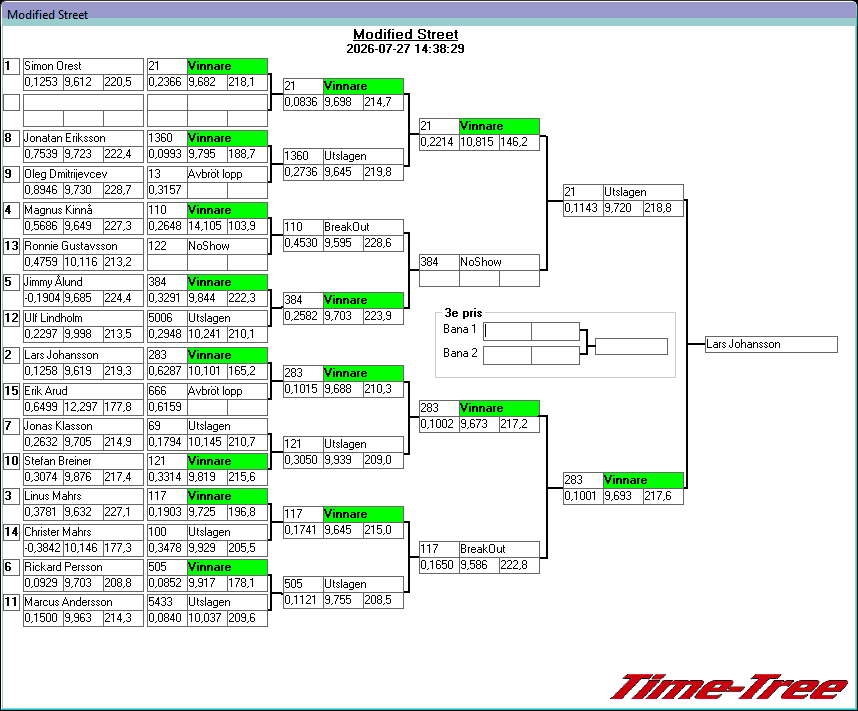This screenshot has width=858, height=711.
Task: Select the Jonatan Eriksson entry
Action: pyautogui.click(x=83, y=138)
